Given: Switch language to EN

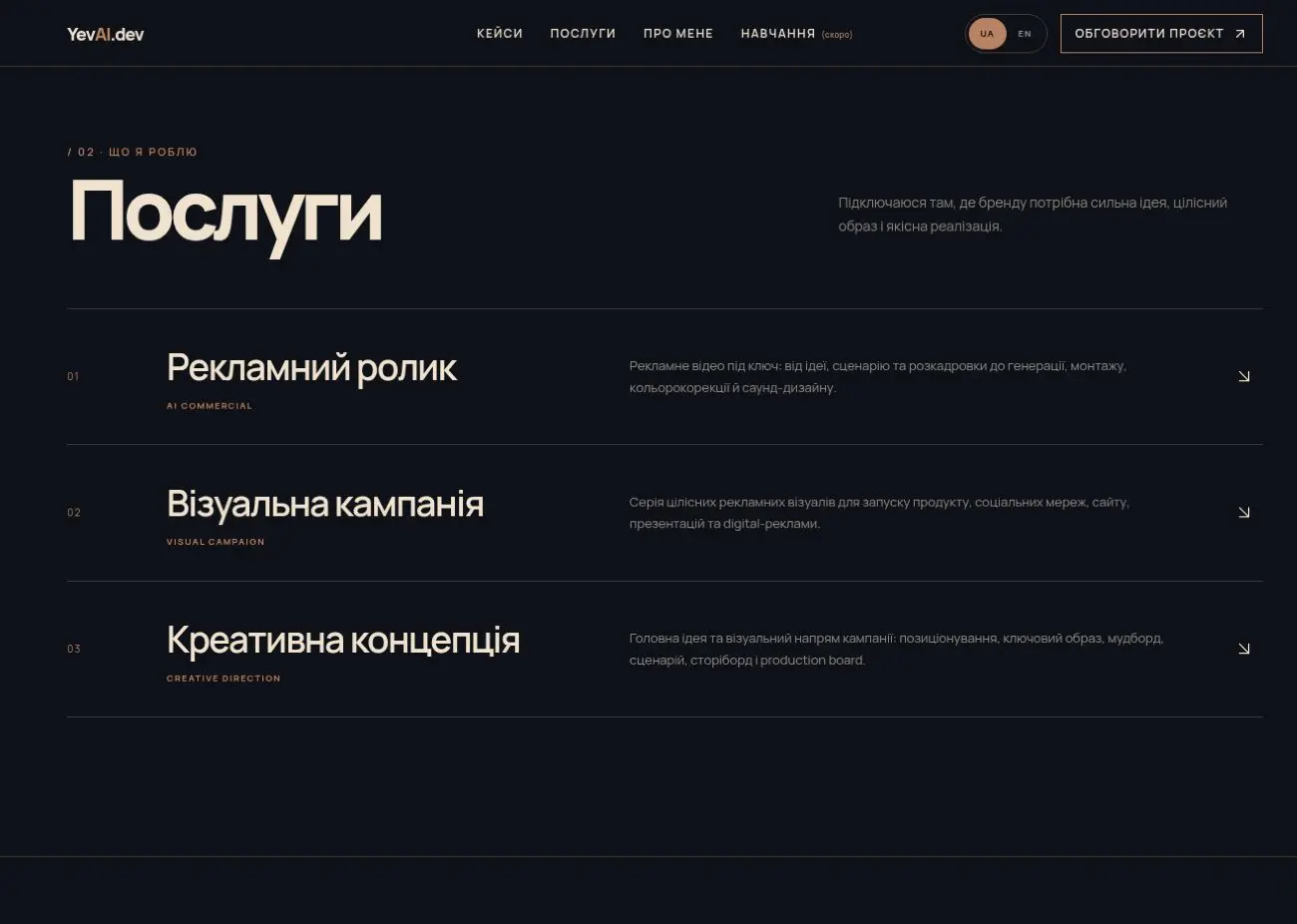Looking at the screenshot, I should click(1025, 34).
